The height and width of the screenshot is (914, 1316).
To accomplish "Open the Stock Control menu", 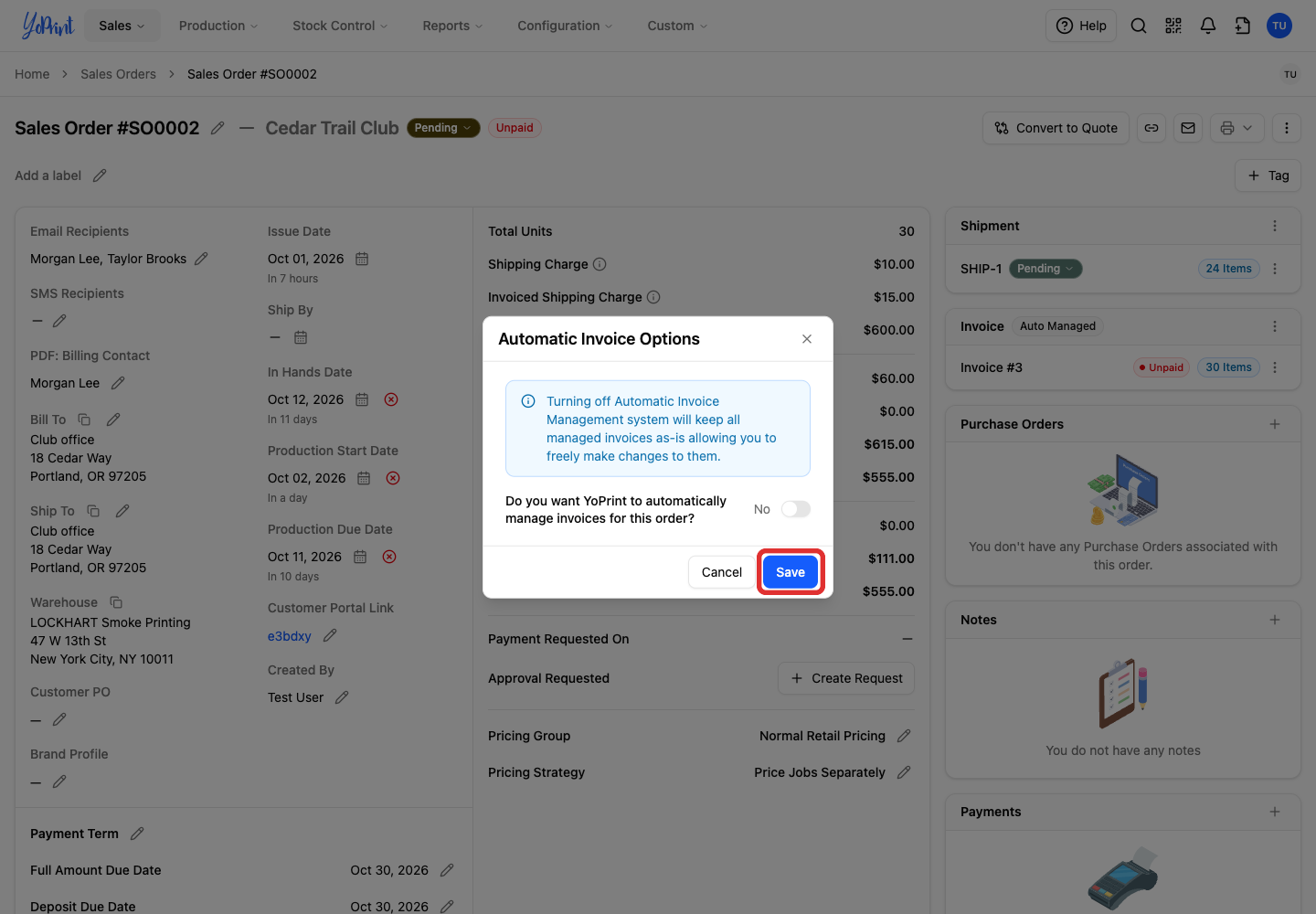I will click(x=340, y=26).
